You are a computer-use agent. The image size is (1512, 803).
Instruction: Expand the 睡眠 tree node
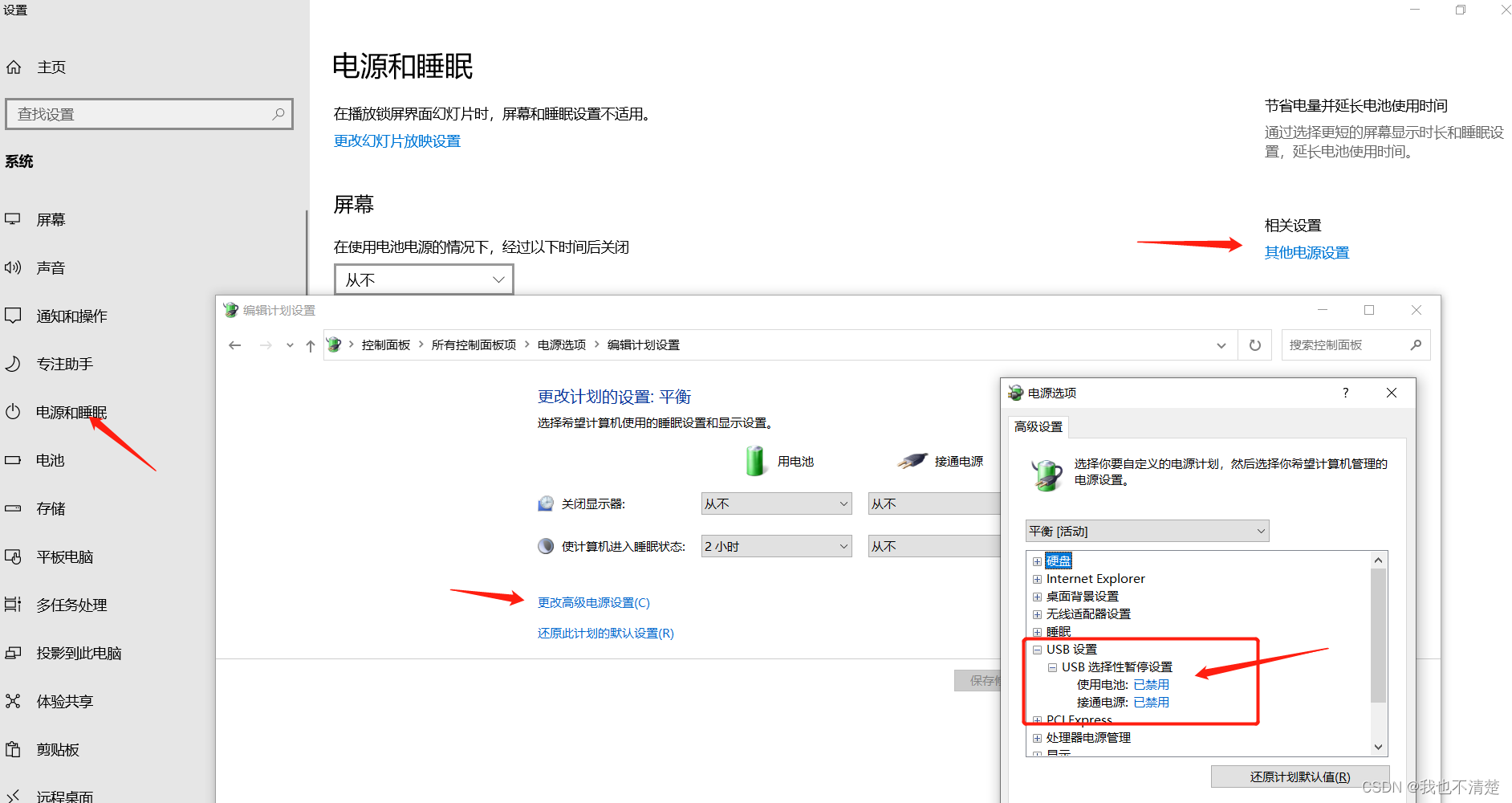click(1037, 632)
